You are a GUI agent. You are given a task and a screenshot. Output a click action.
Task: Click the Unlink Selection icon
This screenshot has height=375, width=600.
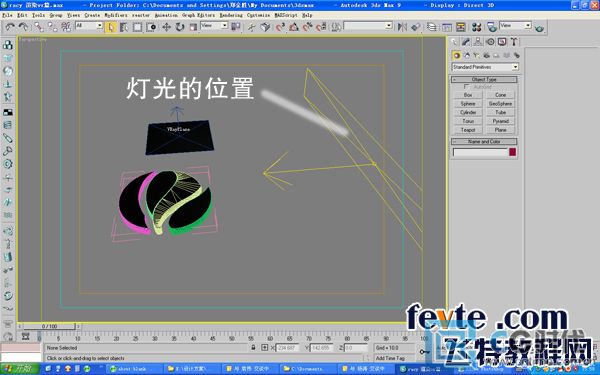tap(52, 27)
